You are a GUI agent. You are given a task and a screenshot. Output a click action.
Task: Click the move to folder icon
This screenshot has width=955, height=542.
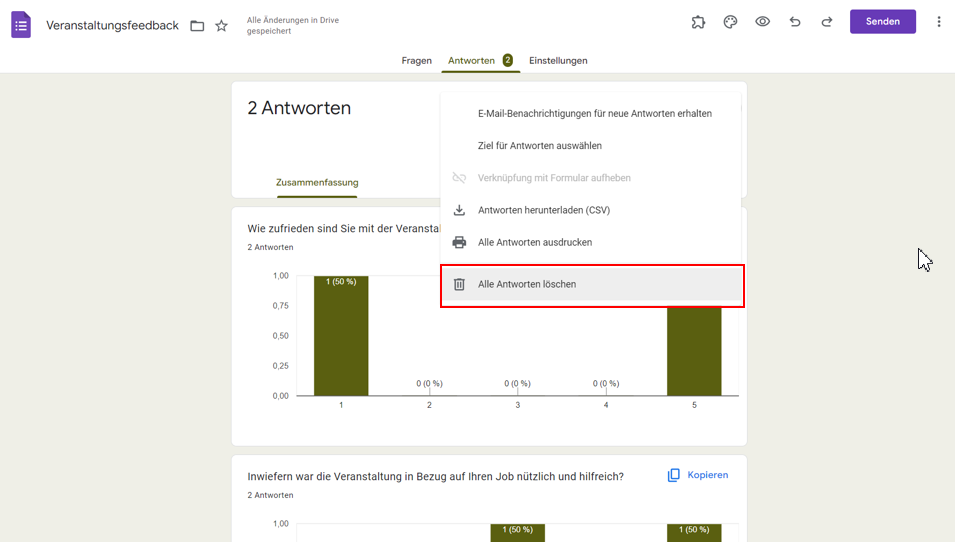[x=197, y=26]
